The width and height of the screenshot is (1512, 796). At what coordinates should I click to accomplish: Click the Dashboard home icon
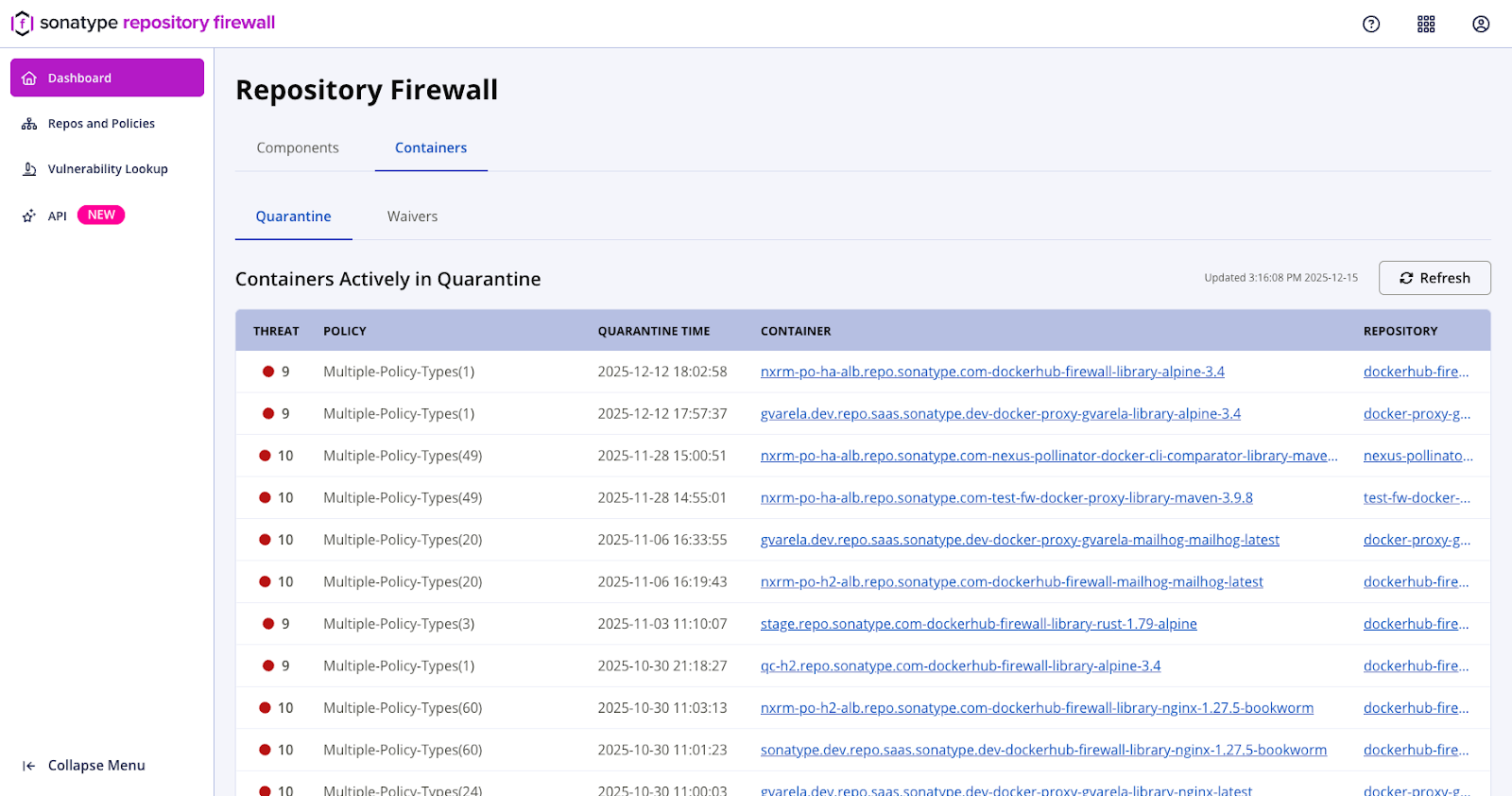point(29,78)
